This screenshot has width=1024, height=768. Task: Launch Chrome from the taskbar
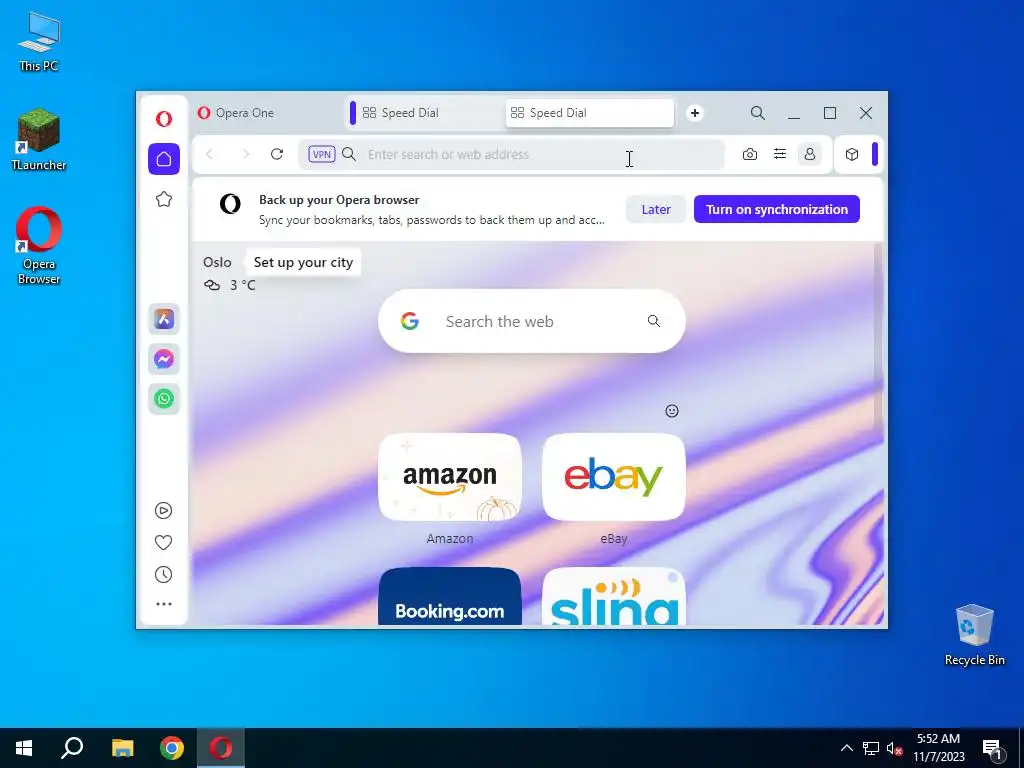click(x=172, y=748)
